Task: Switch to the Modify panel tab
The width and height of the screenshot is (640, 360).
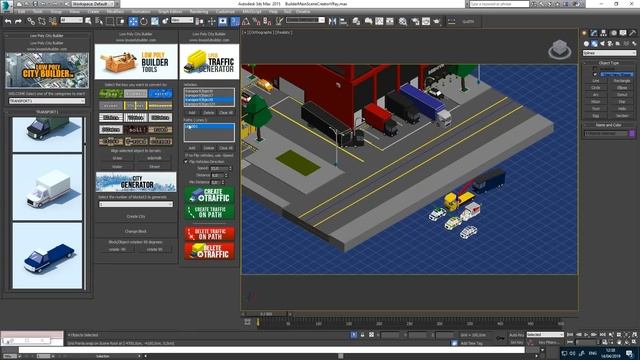Action: click(x=594, y=33)
